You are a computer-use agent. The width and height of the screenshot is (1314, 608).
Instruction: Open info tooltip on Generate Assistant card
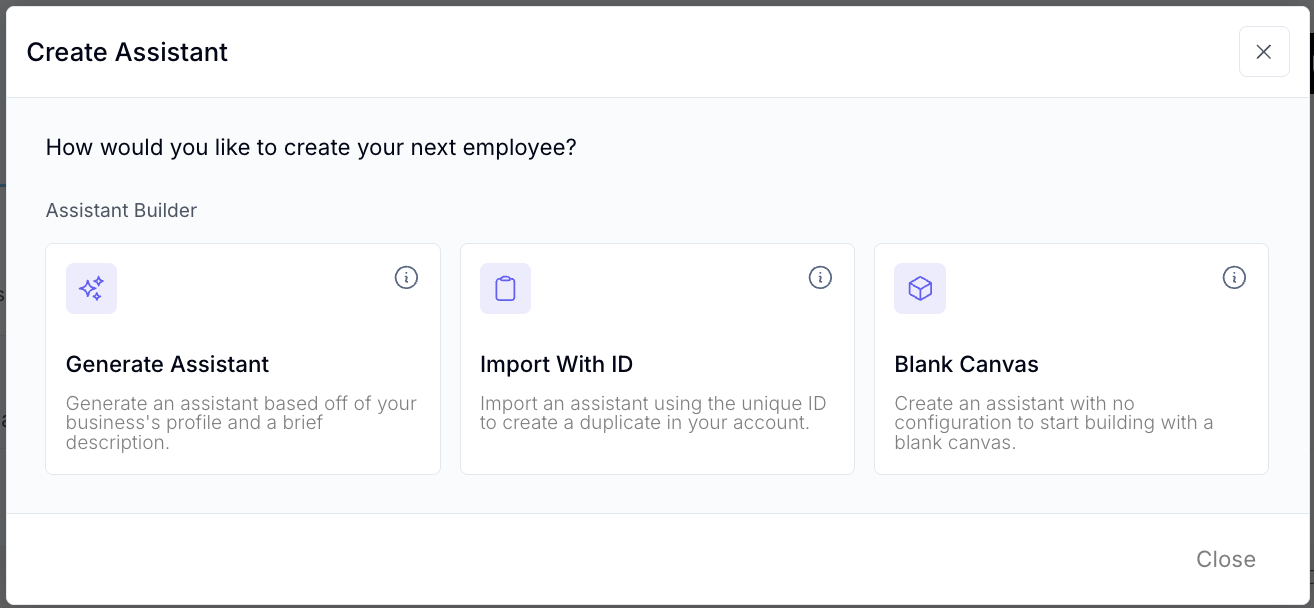pos(406,278)
